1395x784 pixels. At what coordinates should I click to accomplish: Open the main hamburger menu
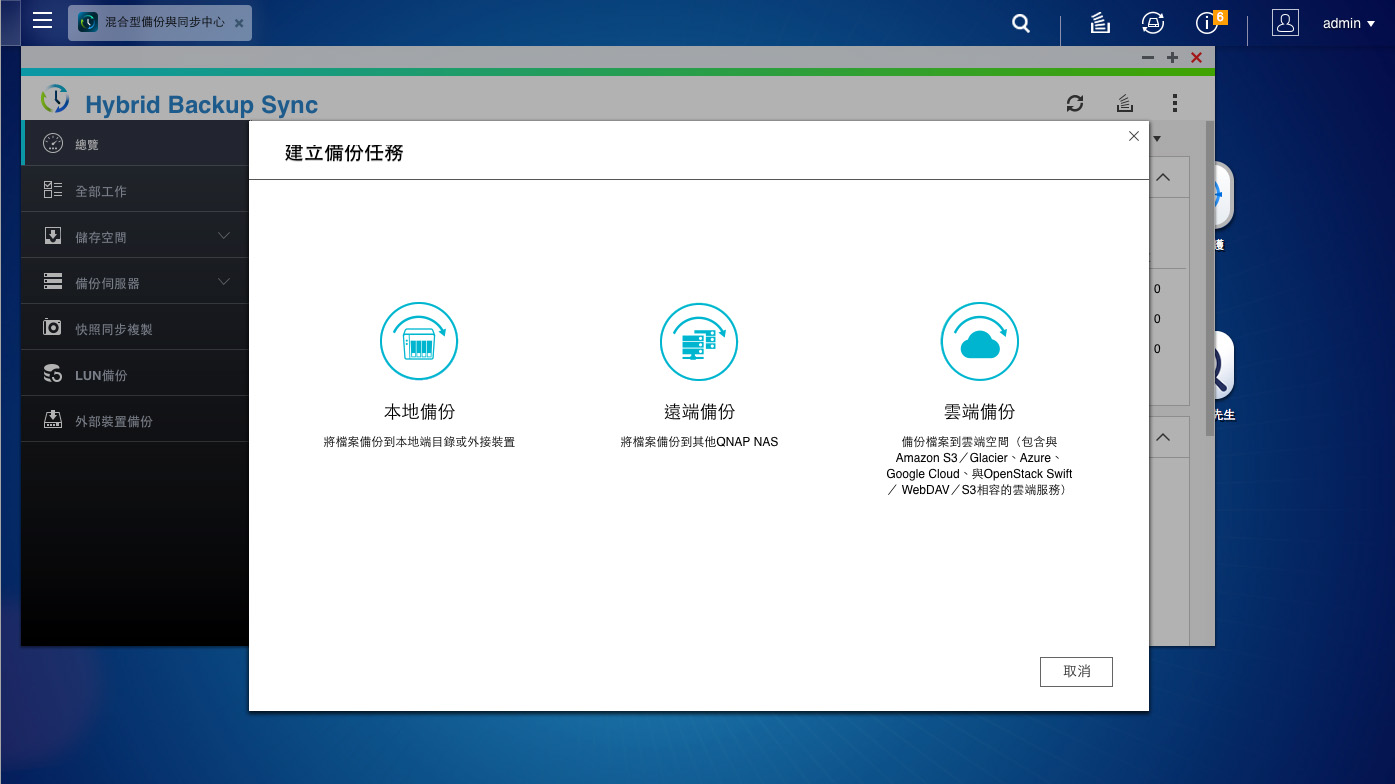coord(42,21)
